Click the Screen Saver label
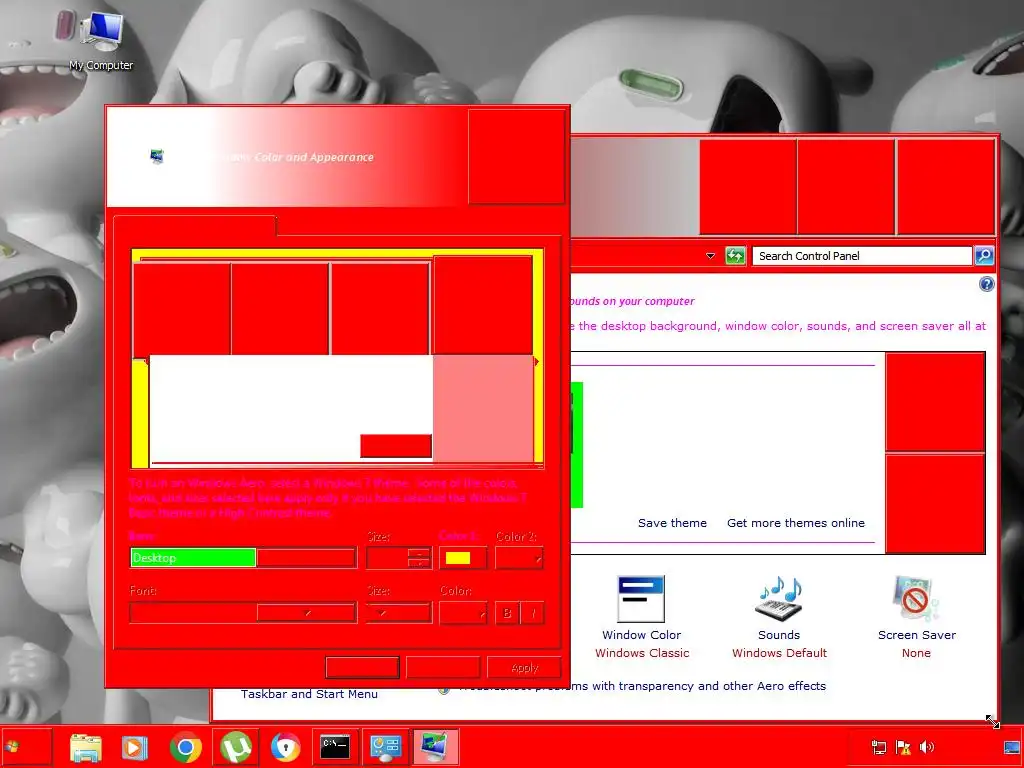The width and height of the screenshot is (1024, 768). tap(916, 635)
